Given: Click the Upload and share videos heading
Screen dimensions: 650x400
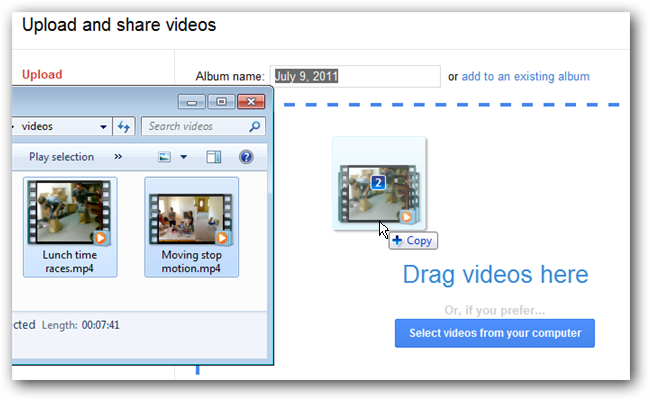Looking at the screenshot, I should coord(119,25).
